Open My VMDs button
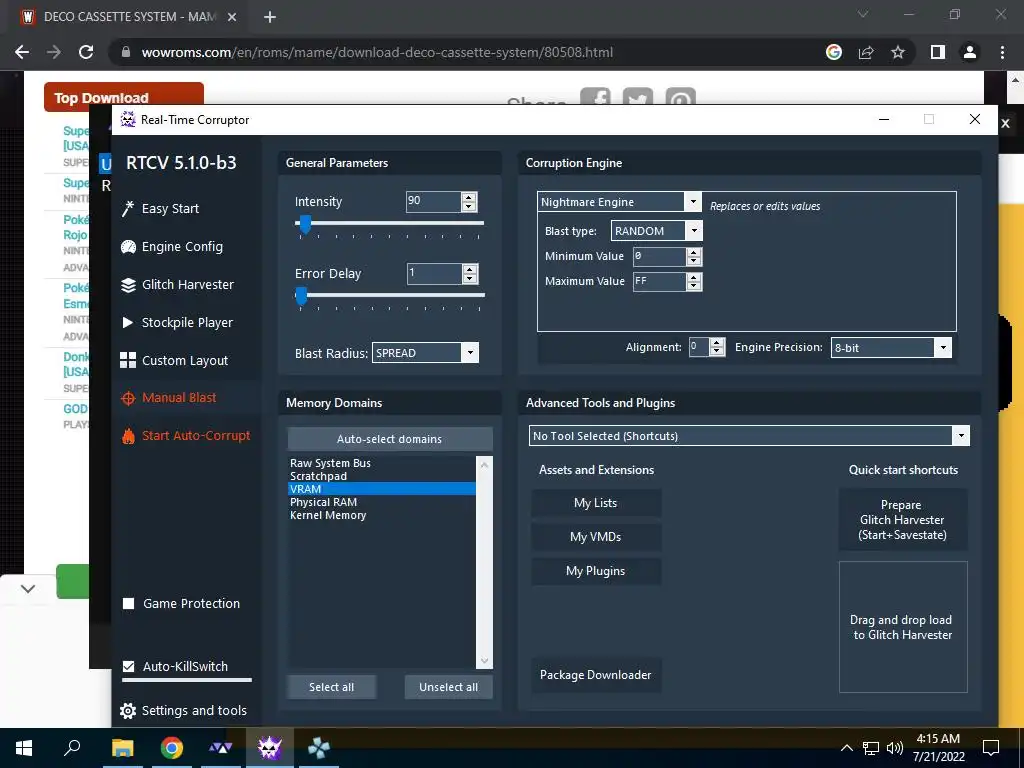 tap(596, 537)
